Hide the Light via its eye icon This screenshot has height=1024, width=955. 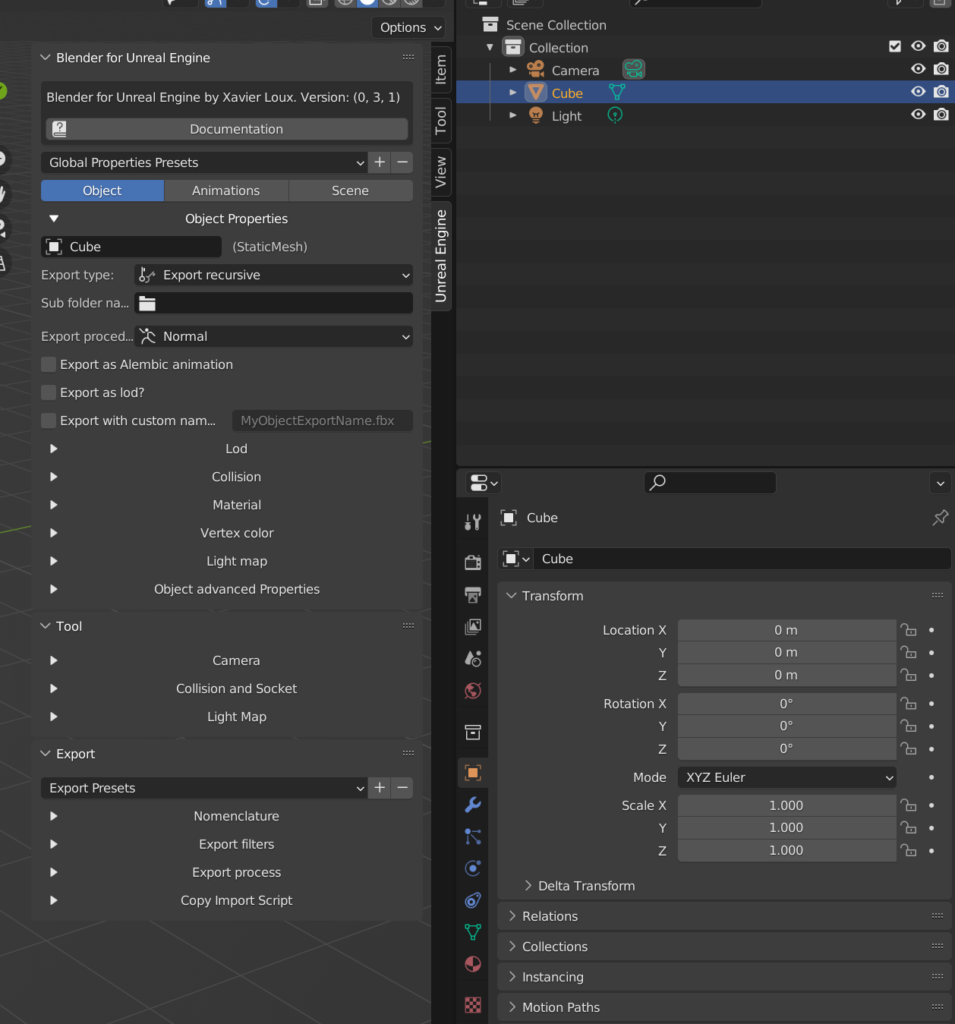(x=918, y=114)
